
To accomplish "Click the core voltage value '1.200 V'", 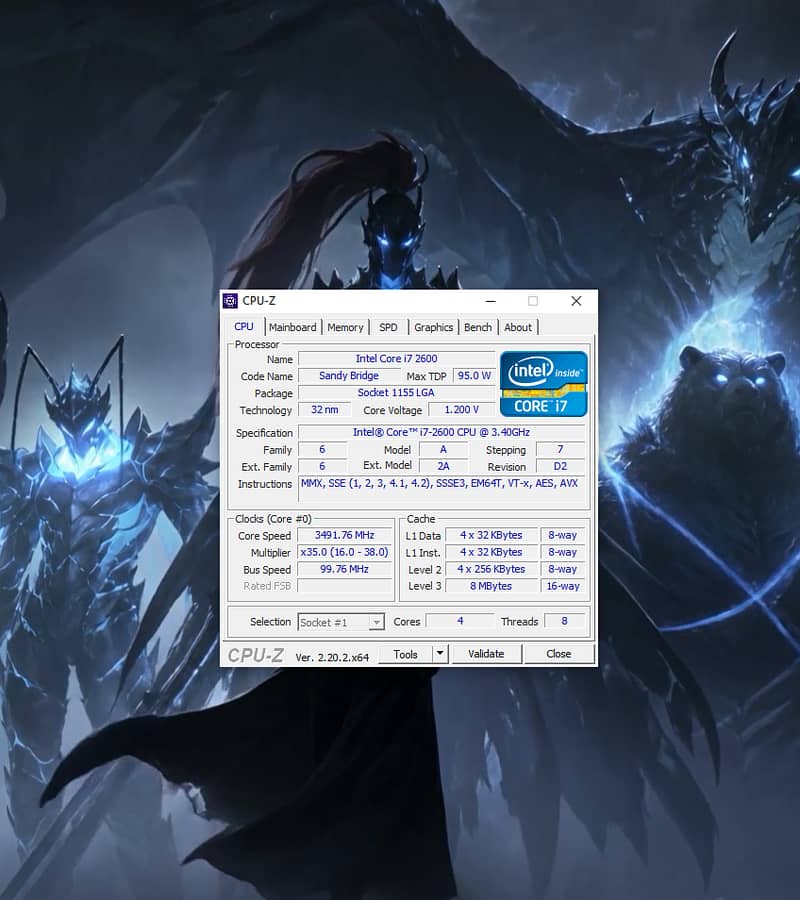I will pyautogui.click(x=461, y=410).
